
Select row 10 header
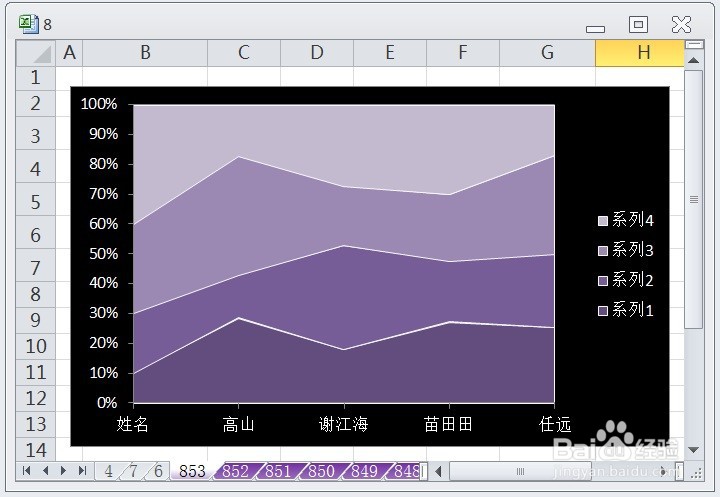[x=36, y=346]
